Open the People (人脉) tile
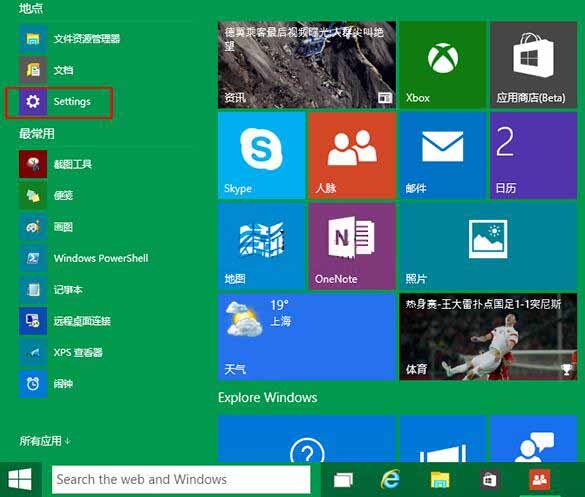The width and height of the screenshot is (585, 497). click(x=352, y=155)
